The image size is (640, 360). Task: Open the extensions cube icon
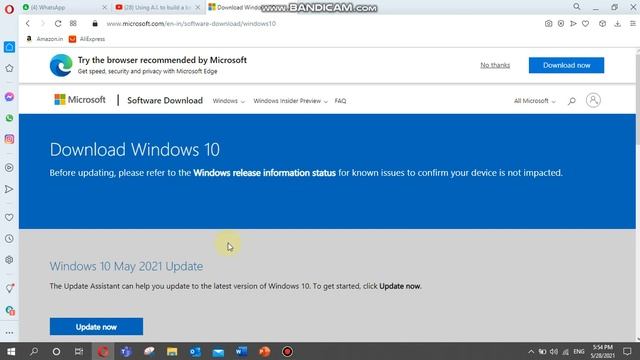pyautogui.click(x=602, y=24)
